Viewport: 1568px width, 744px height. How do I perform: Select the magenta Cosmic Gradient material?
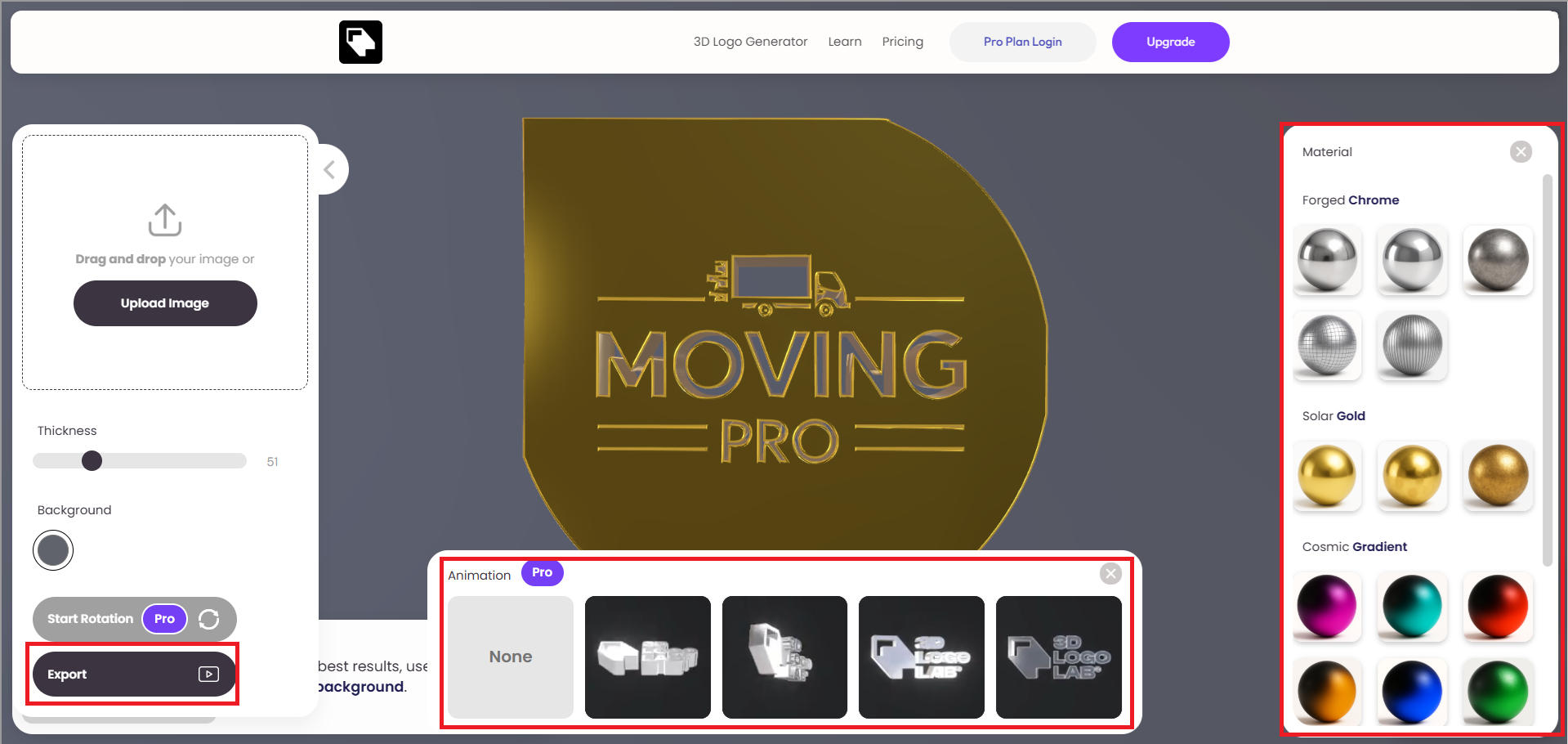[1327, 607]
